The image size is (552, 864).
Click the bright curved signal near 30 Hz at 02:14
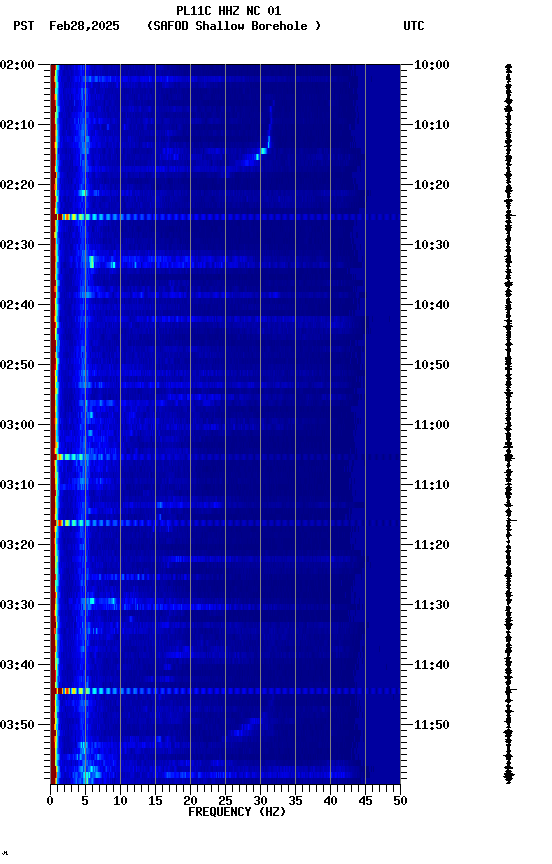tap(263, 151)
